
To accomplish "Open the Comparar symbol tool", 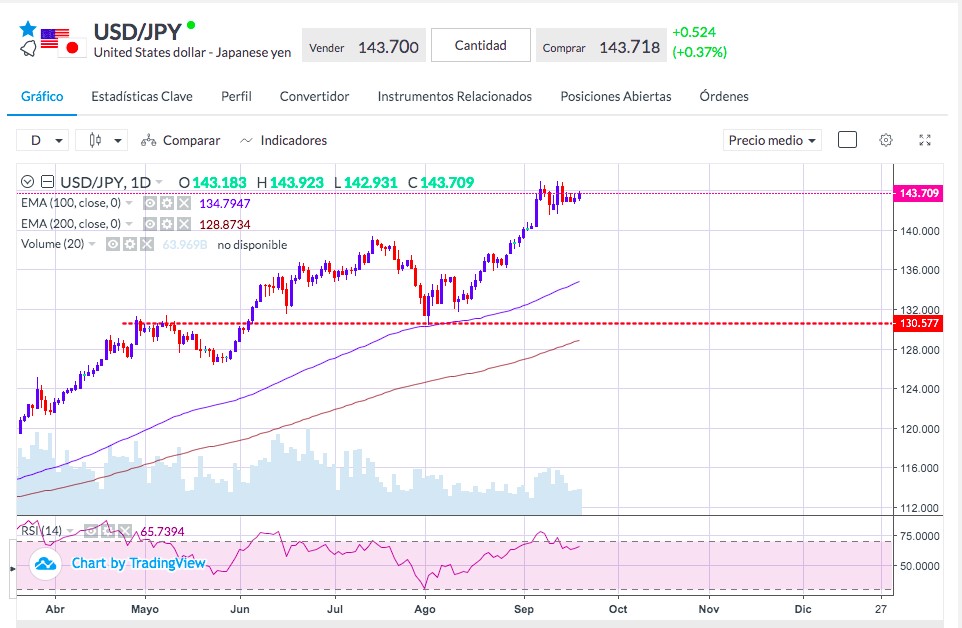I will pyautogui.click(x=180, y=140).
